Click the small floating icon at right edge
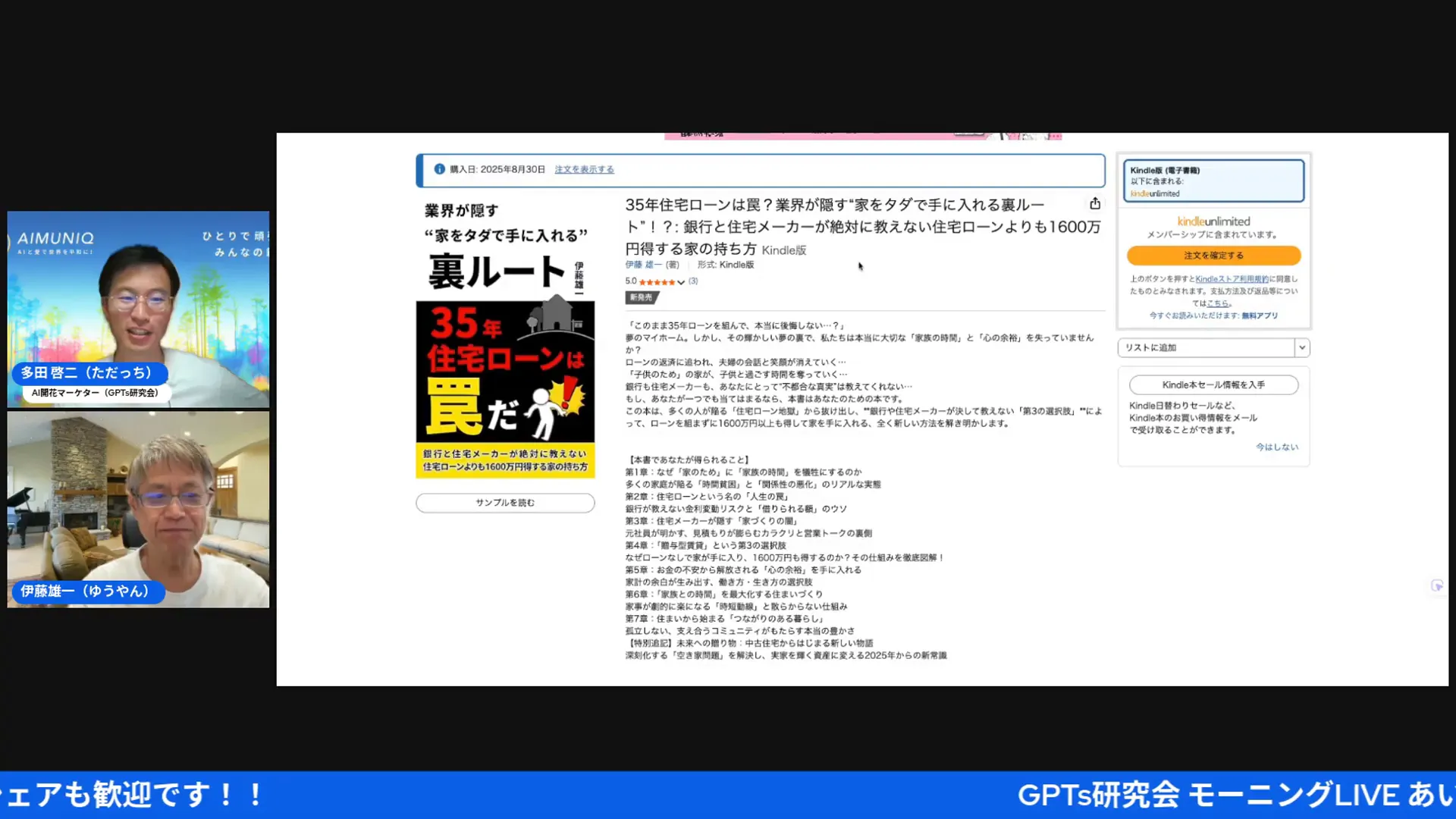 pos(1437,585)
